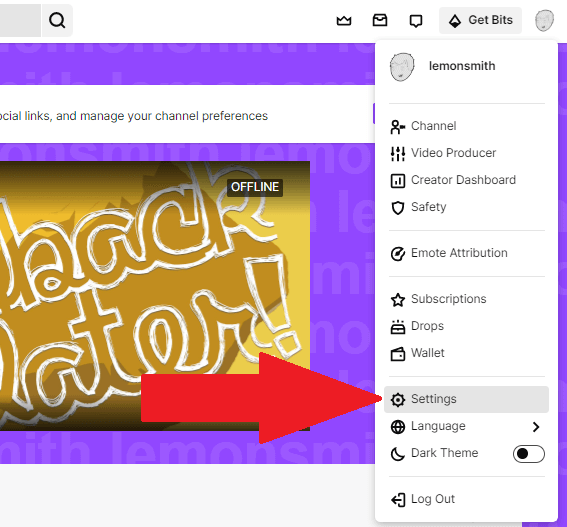Image resolution: width=567 pixels, height=527 pixels.
Task: Click the Subscriptions star icon
Action: coord(398,300)
